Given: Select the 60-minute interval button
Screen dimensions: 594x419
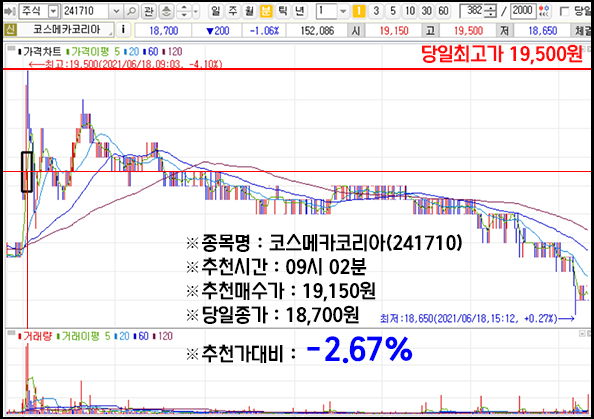Looking at the screenshot, I should click(443, 11).
